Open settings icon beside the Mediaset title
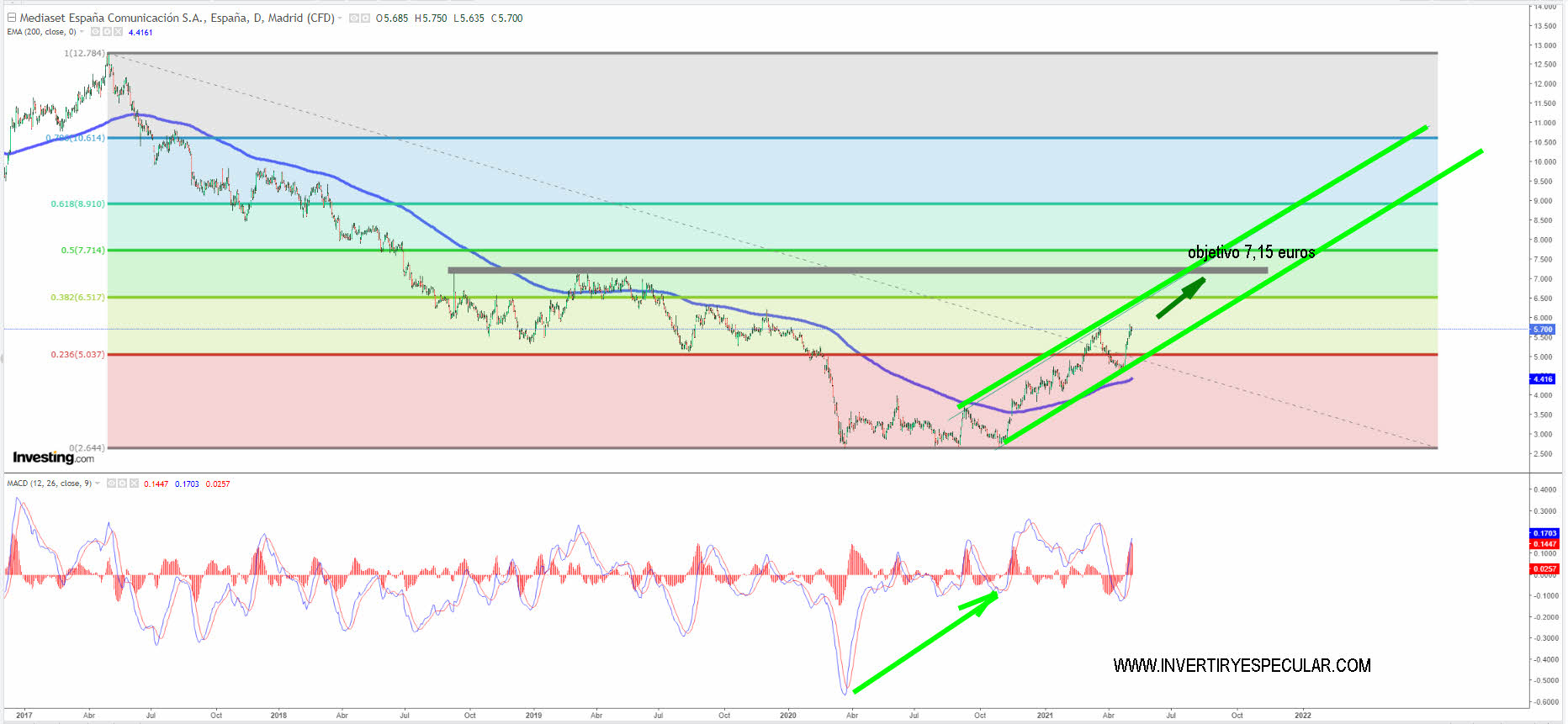Screen dimensions: 1568x724 point(365,18)
